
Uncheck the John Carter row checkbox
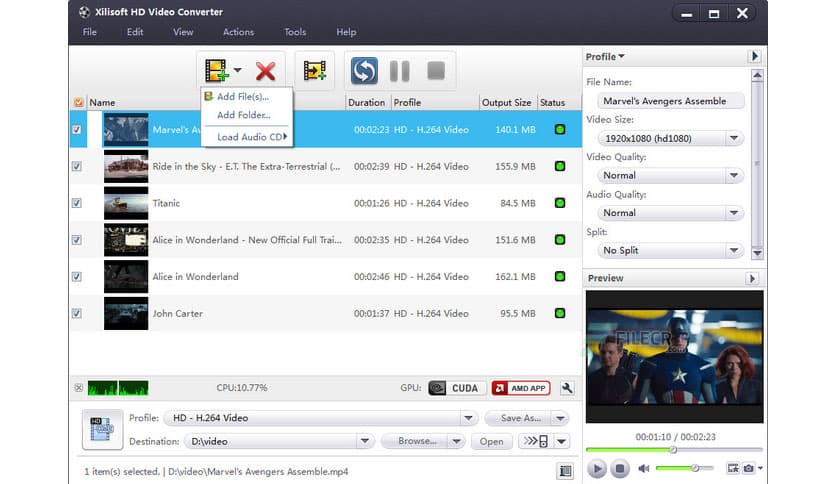(x=77, y=313)
